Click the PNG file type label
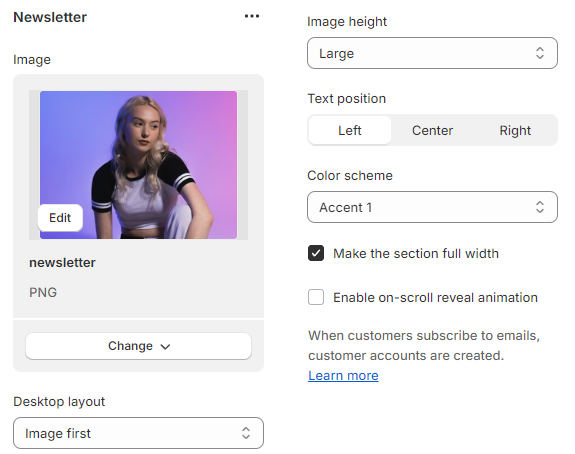Image resolution: width=575 pixels, height=454 pixels. [x=43, y=292]
